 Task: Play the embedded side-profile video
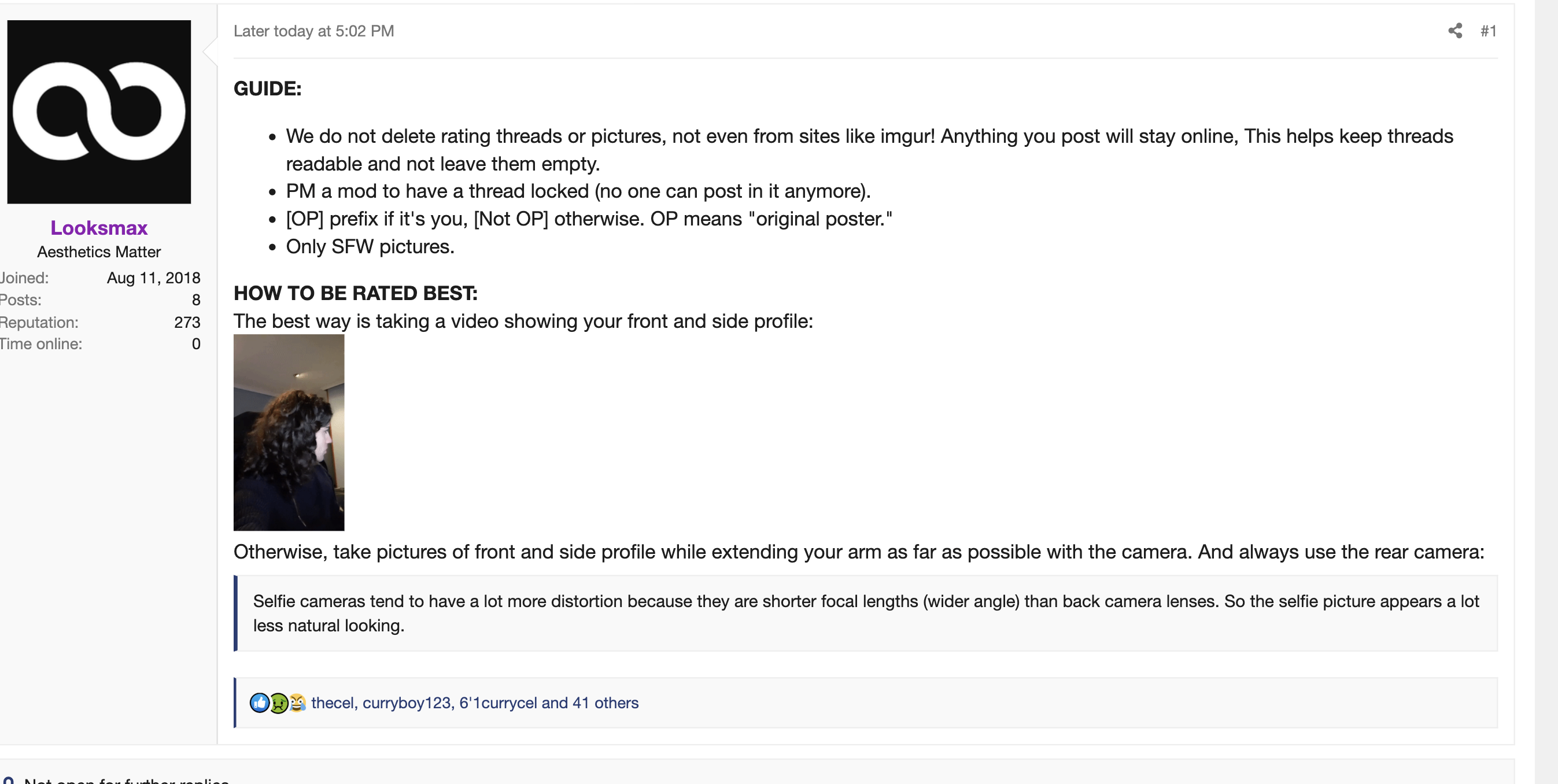click(289, 432)
